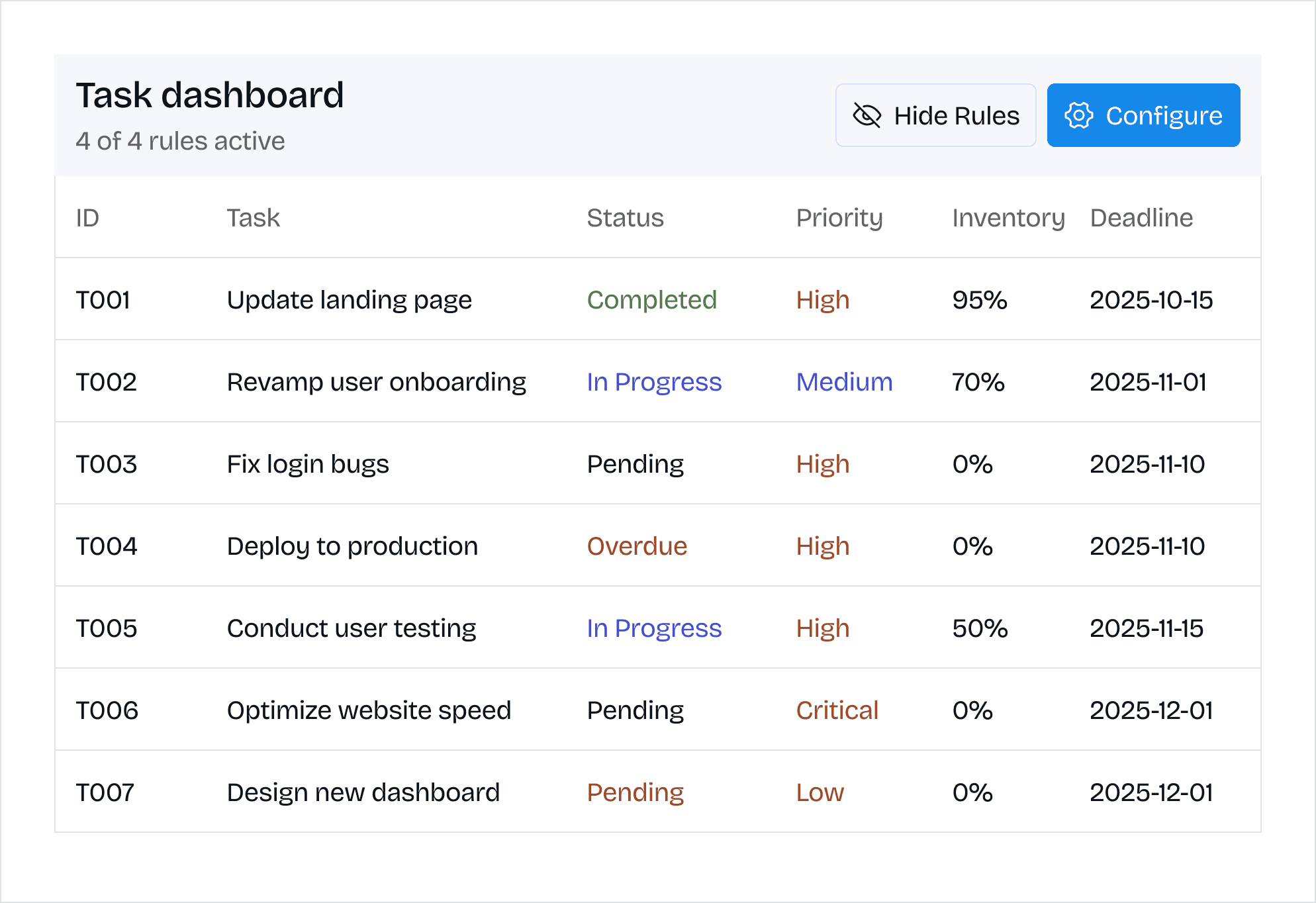Open the Configure button

(x=1143, y=115)
